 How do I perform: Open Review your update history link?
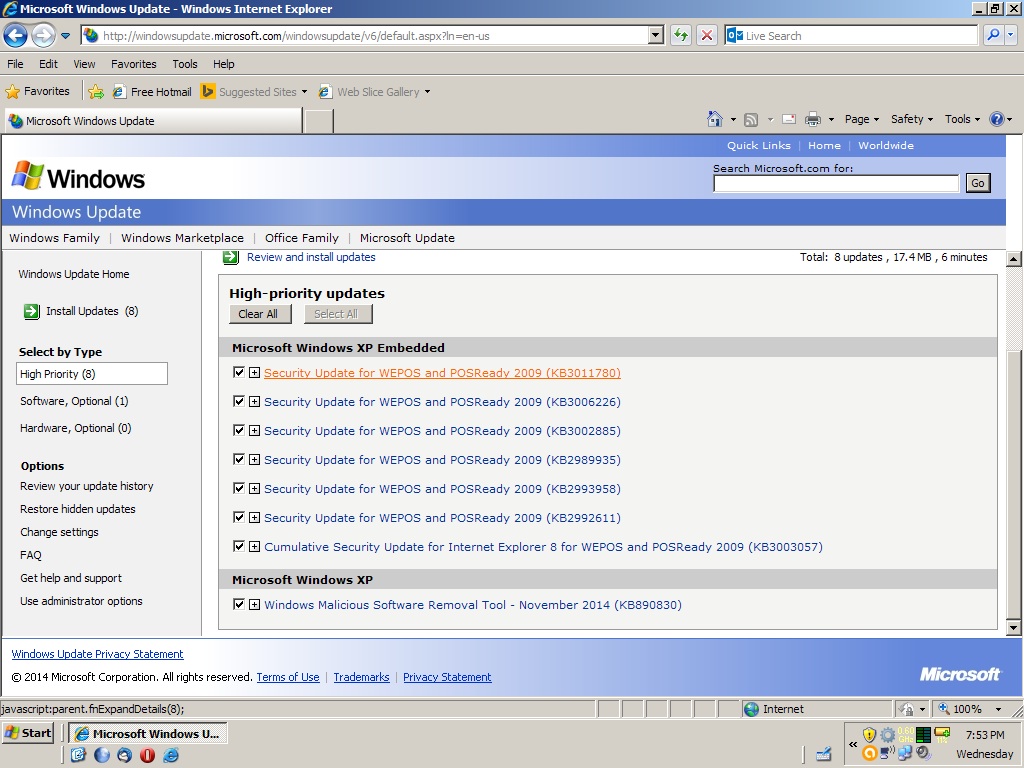[x=87, y=486]
